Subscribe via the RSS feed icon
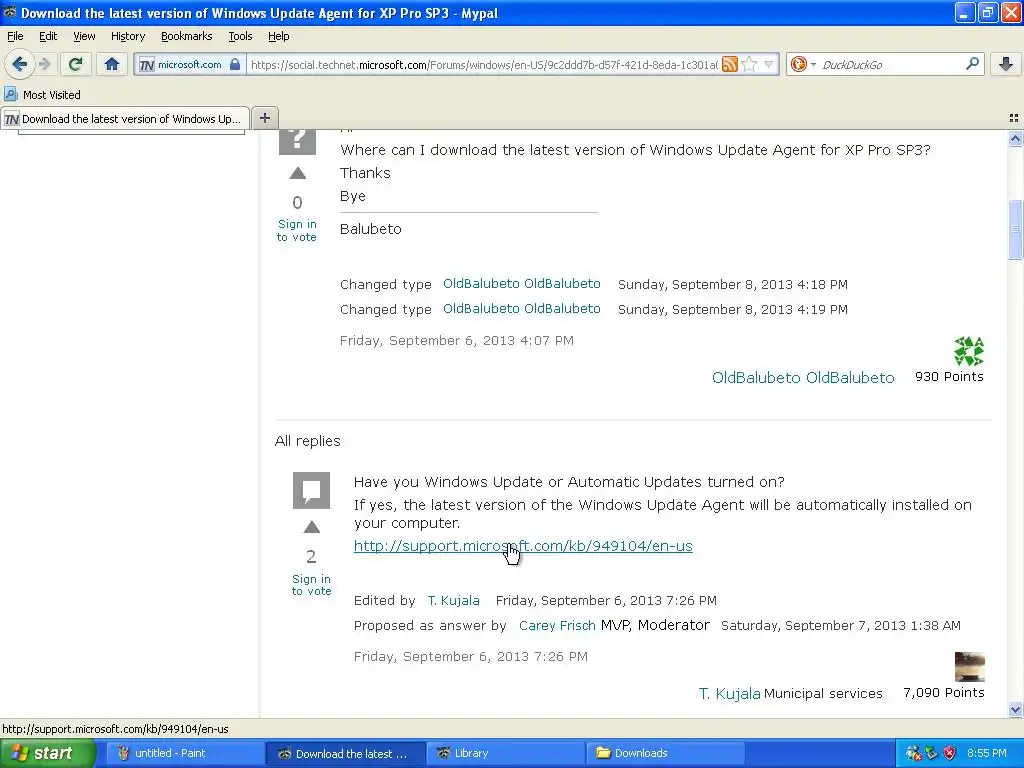The height and width of the screenshot is (768, 1024). (729, 64)
